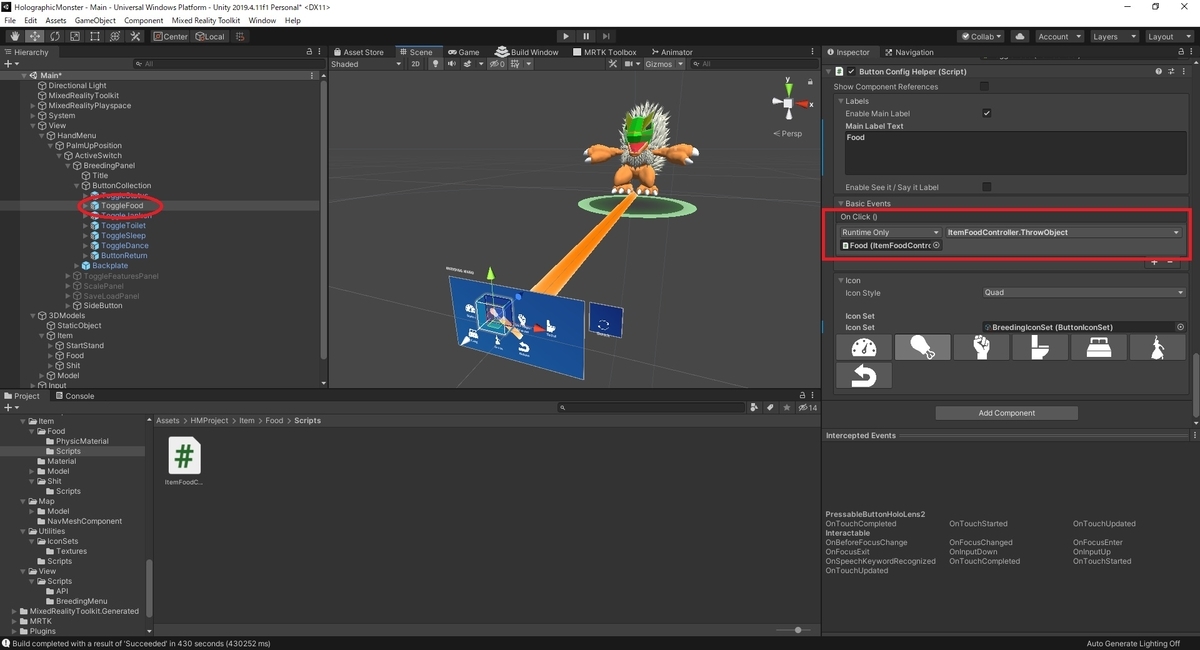Open the Icon Style Quad dropdown
The image size is (1200, 650).
click(1084, 293)
